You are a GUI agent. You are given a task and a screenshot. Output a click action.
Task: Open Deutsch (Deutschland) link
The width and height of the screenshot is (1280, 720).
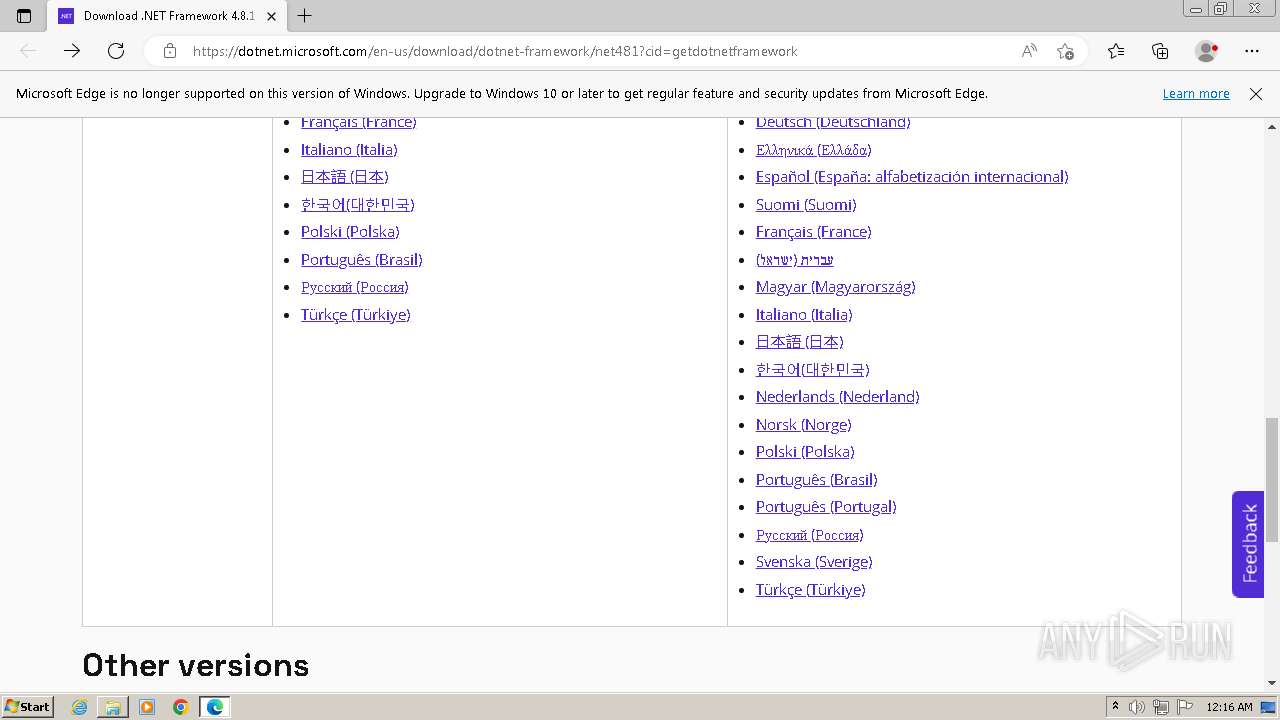click(x=833, y=122)
